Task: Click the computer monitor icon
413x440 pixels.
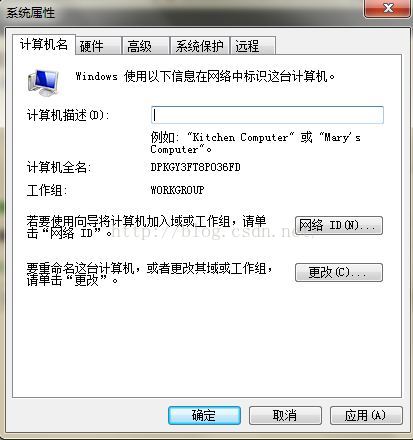Action: [43, 83]
